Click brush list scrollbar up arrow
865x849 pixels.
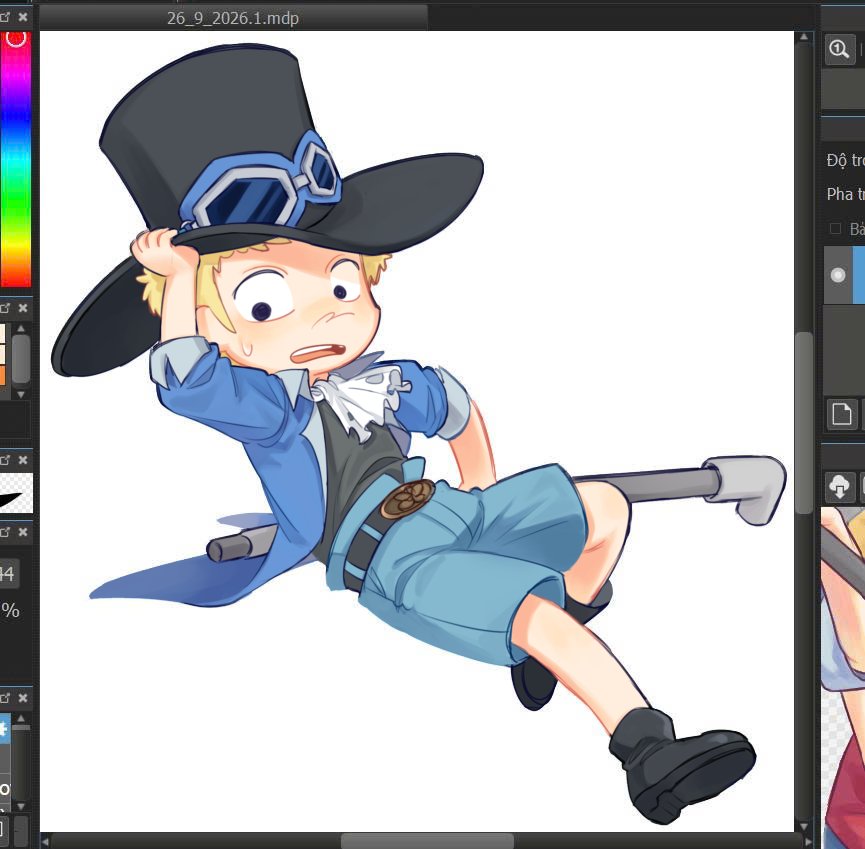21,718
